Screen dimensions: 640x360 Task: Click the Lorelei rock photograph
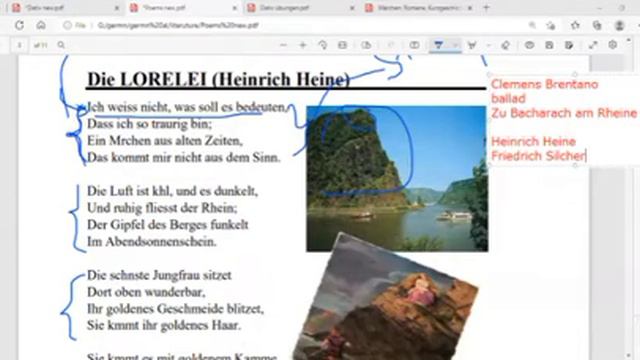(x=397, y=178)
